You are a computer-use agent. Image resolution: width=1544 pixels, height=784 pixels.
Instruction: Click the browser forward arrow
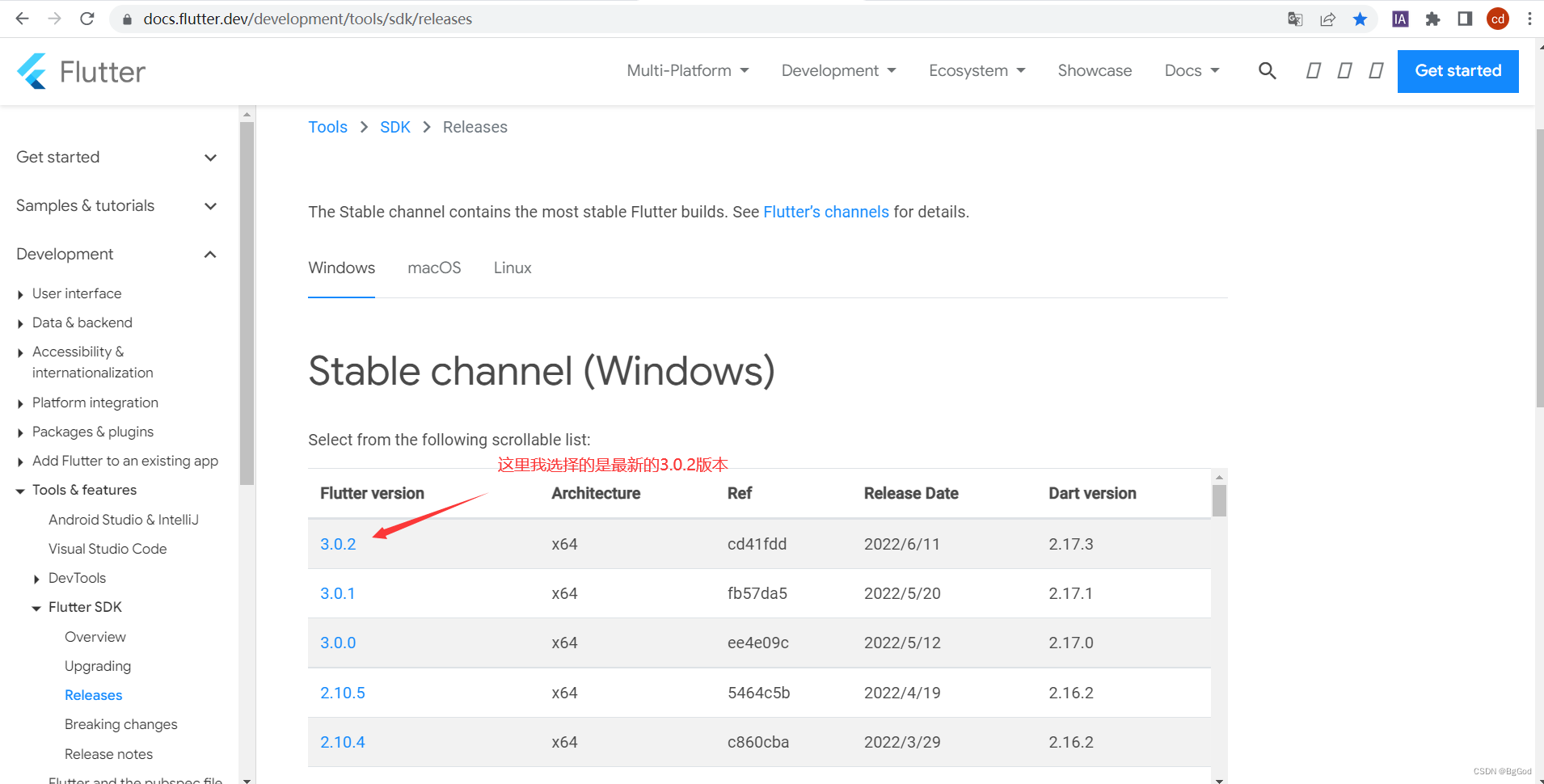54,19
